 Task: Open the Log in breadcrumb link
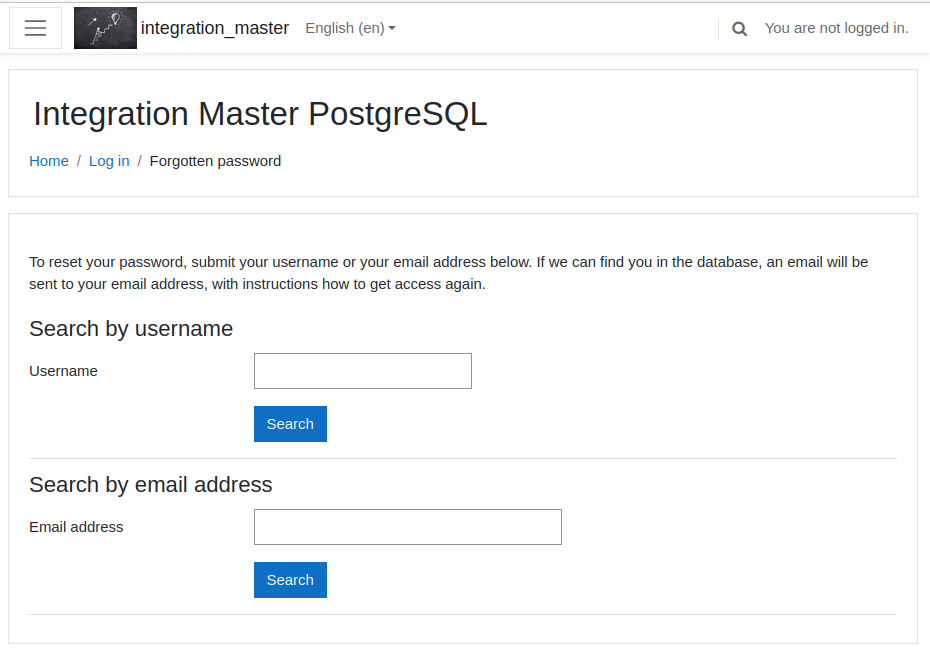pyautogui.click(x=109, y=161)
